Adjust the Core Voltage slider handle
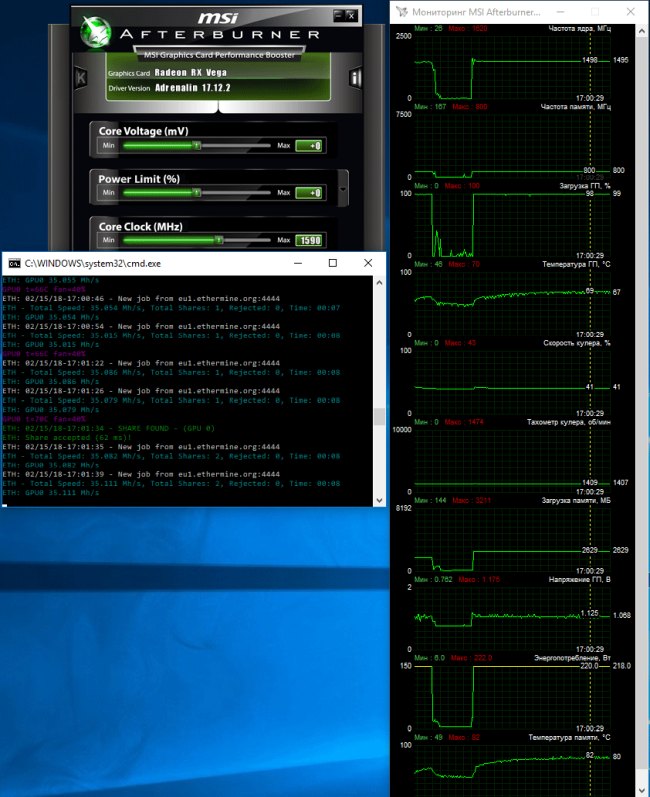Screen dimensions: 650x797 coord(197,145)
